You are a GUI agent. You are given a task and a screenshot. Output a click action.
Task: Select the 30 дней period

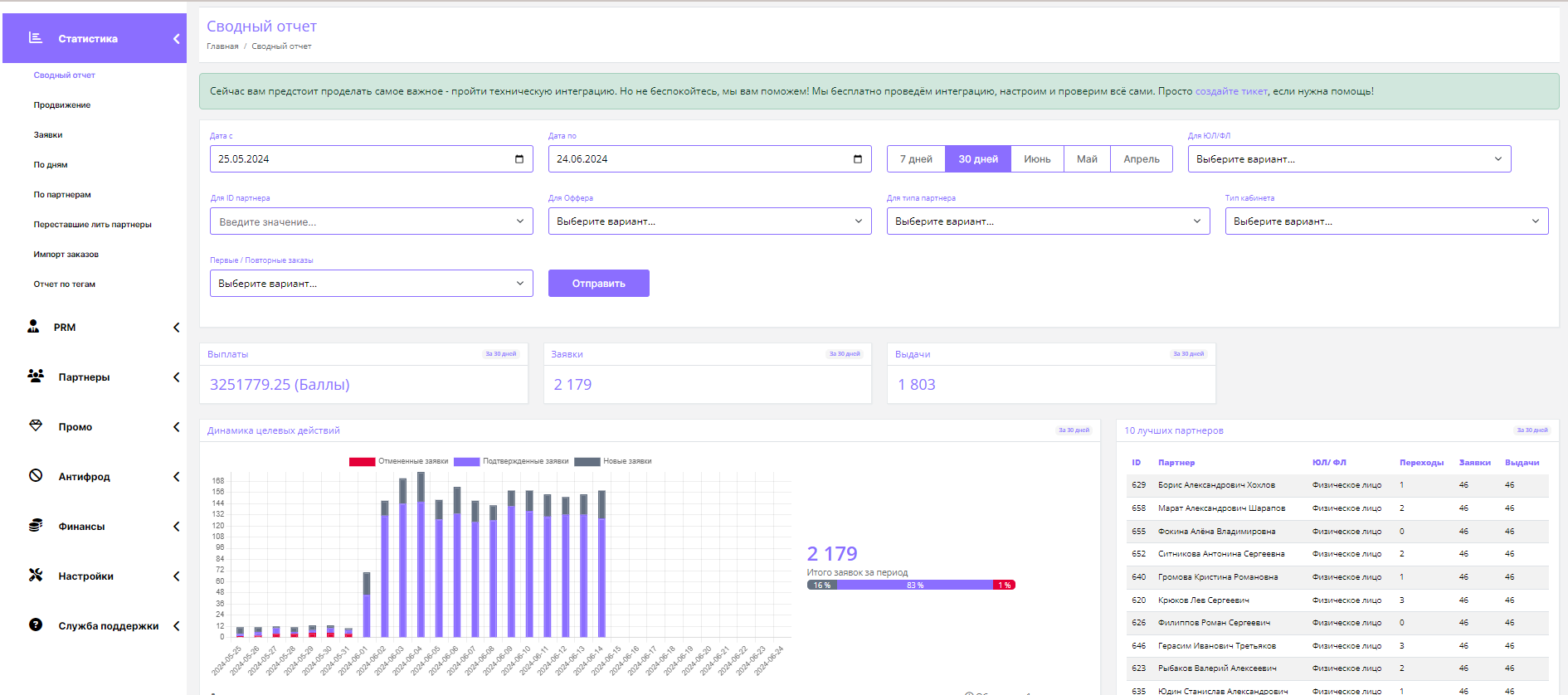tap(978, 159)
